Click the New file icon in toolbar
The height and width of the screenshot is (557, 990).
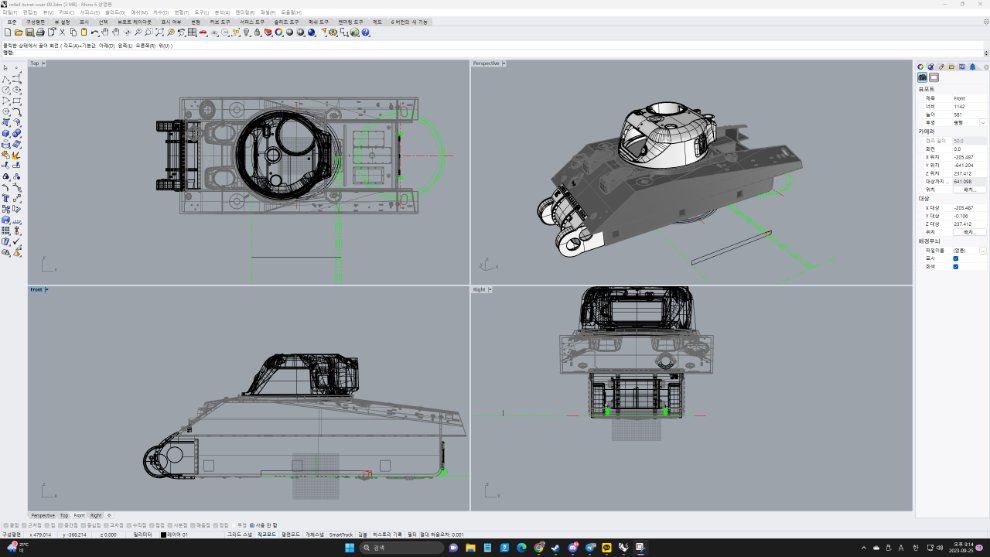pyautogui.click(x=8, y=32)
